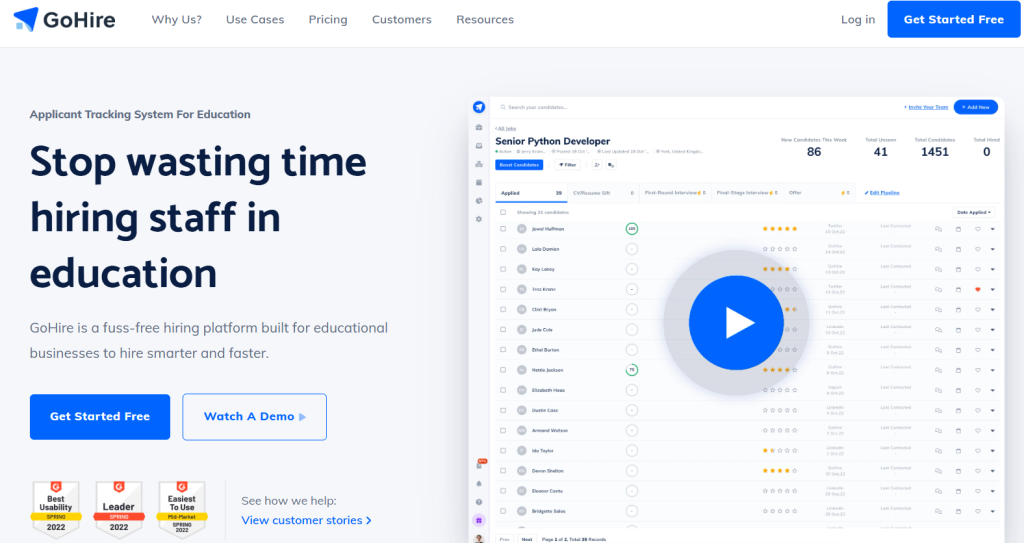Screen dimensions: 1024x543
Task: Open the Date Applied sort dropdown
Action: (974, 212)
